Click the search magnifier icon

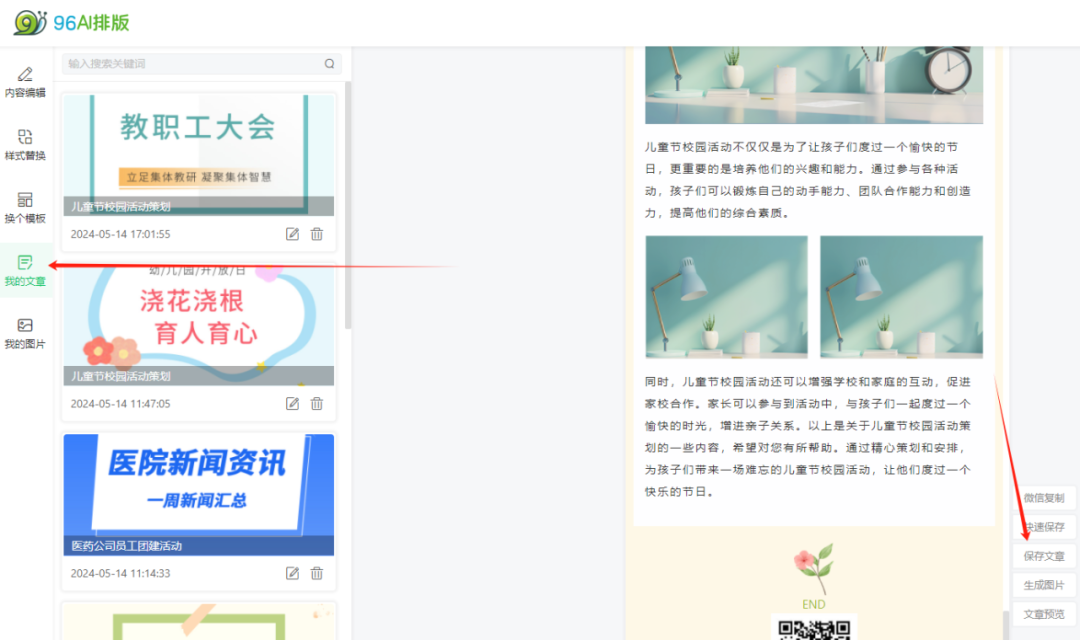[329, 64]
